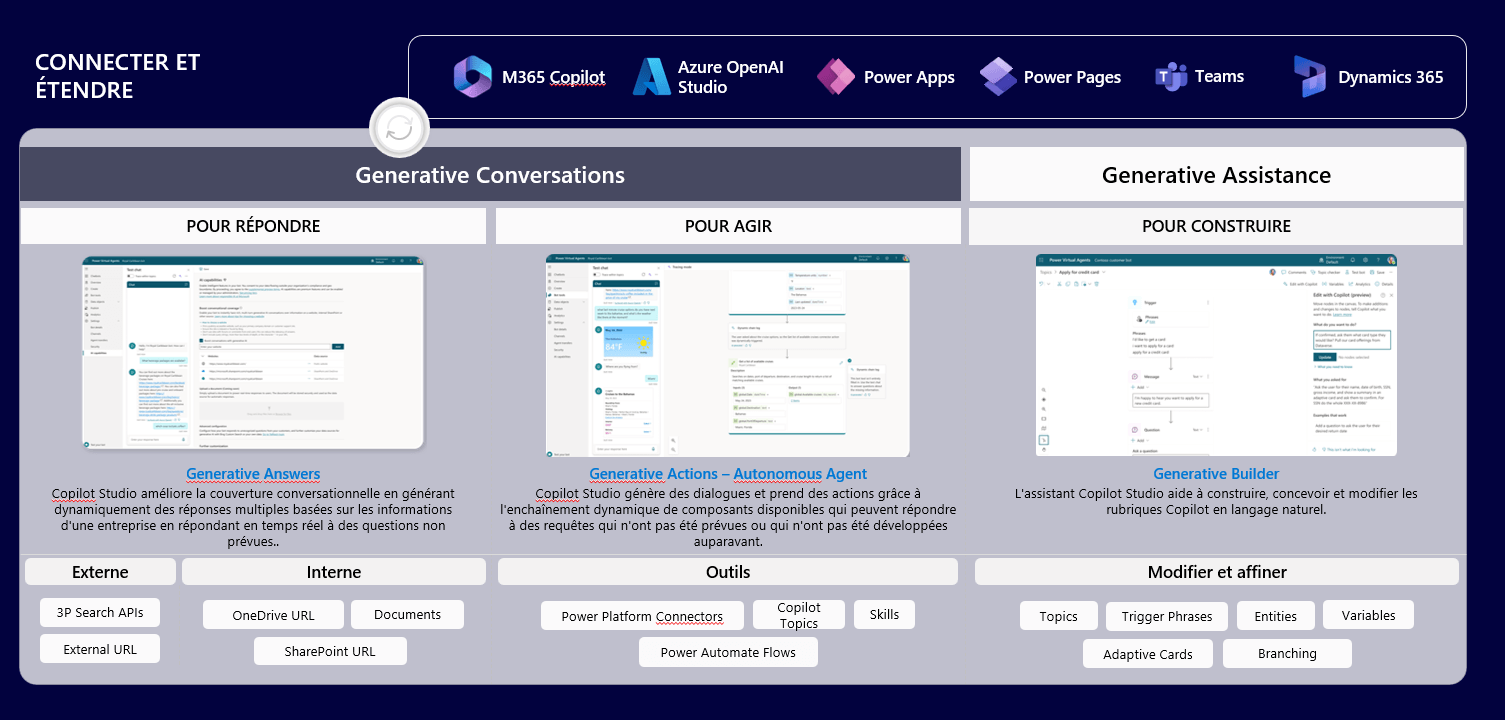Select the Power Platform Connectors chip
Screen dimensions: 1505x720
642,616
